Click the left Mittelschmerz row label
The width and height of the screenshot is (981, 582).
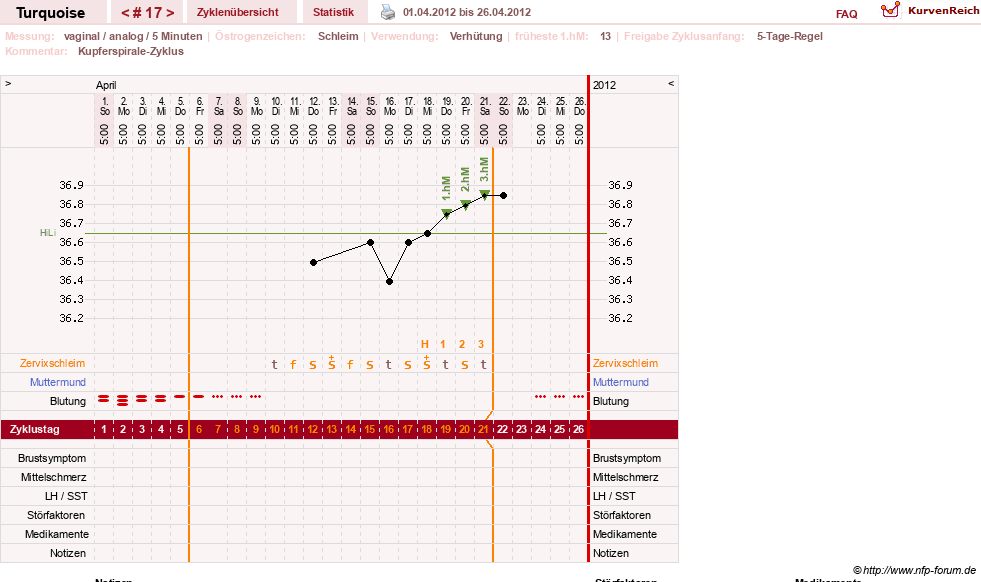pos(53,477)
